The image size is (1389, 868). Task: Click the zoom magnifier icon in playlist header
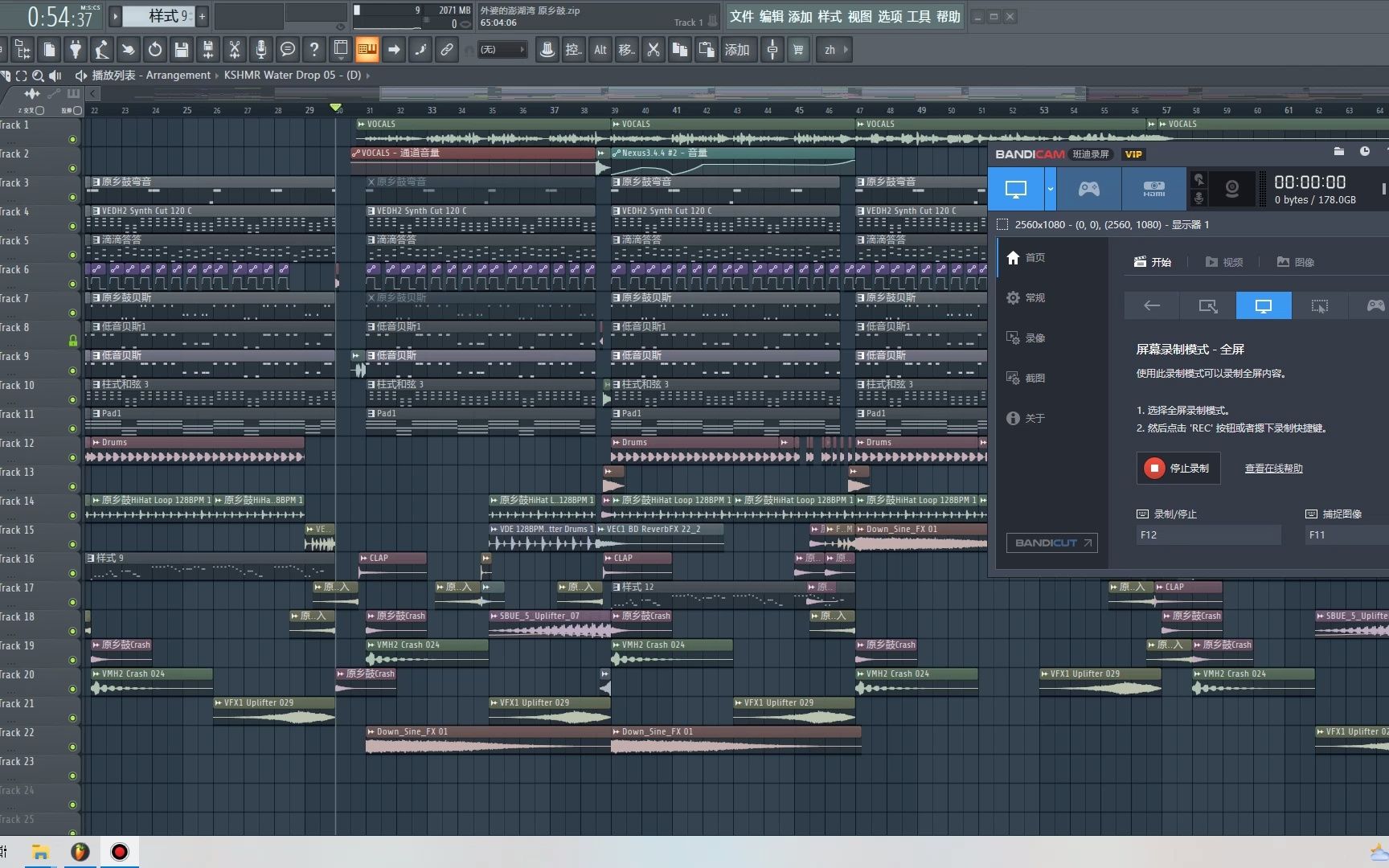point(37,76)
